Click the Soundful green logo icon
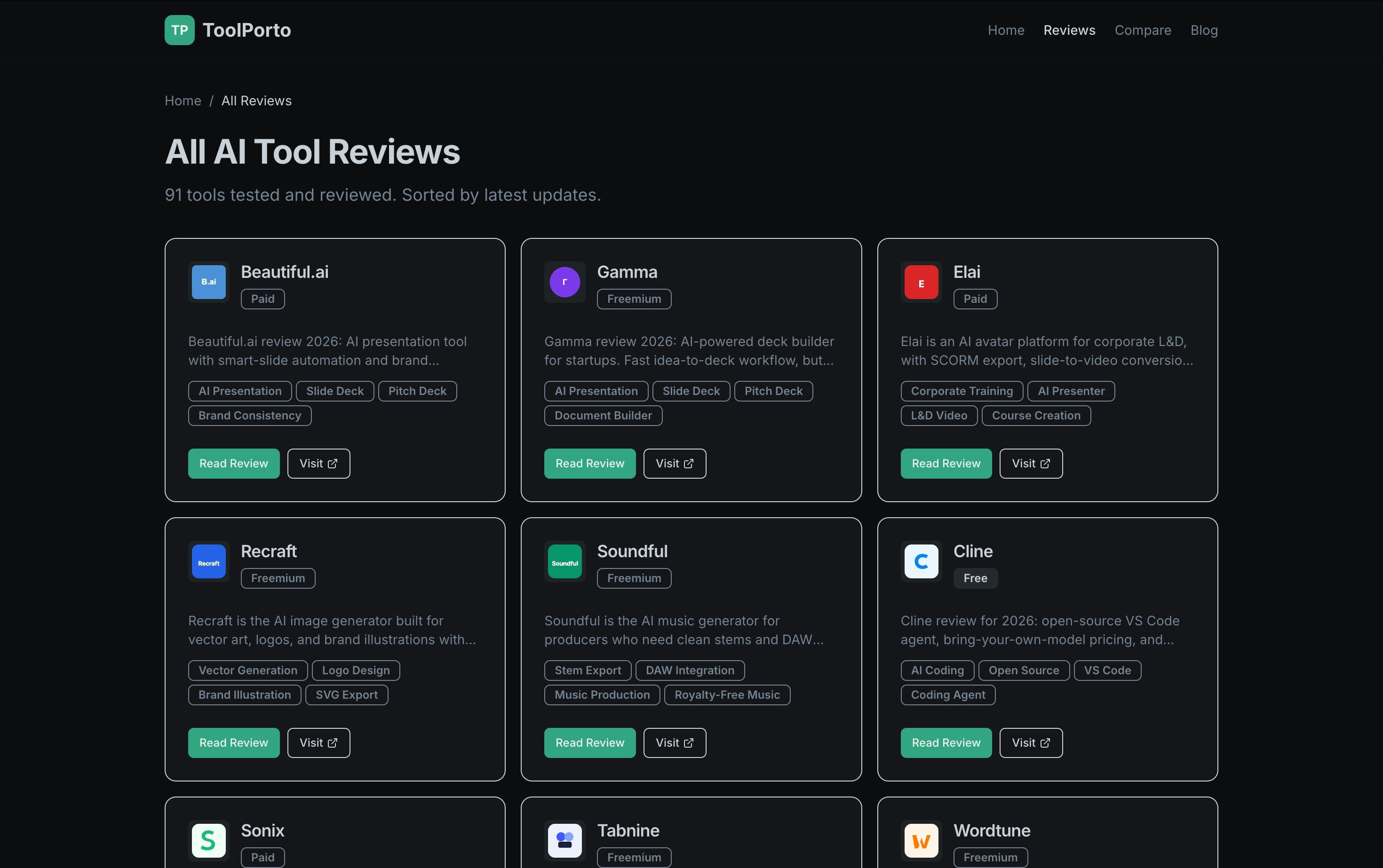The image size is (1383, 868). (564, 561)
